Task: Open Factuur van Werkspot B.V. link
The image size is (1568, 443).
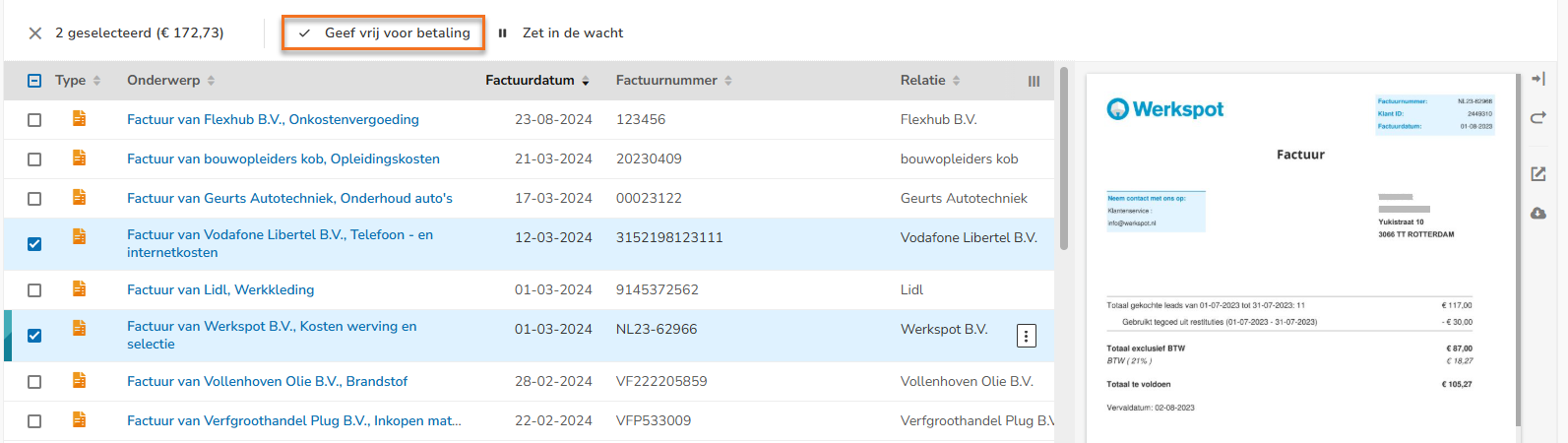Action: pos(272,335)
